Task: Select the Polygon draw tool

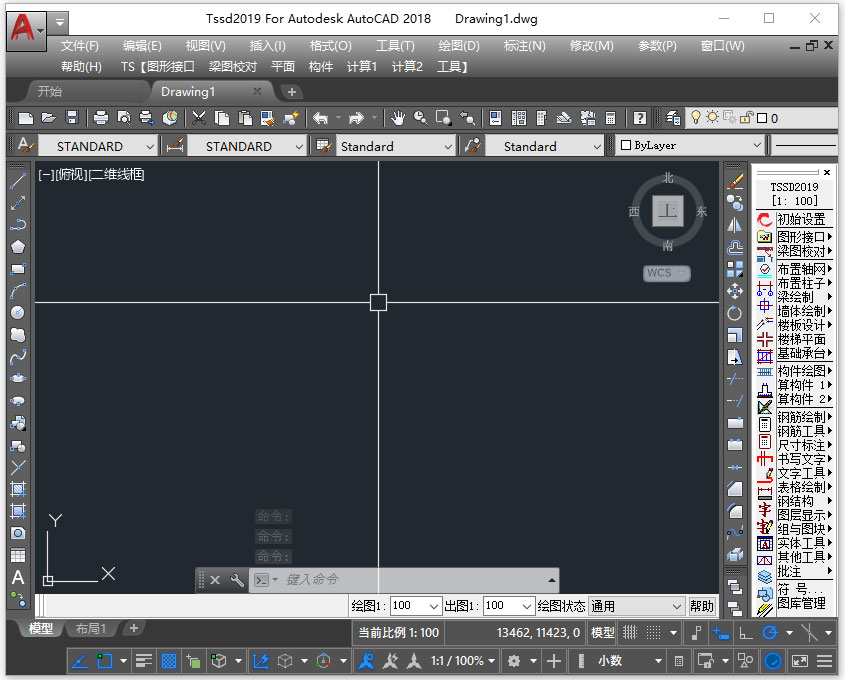Action: pos(18,247)
